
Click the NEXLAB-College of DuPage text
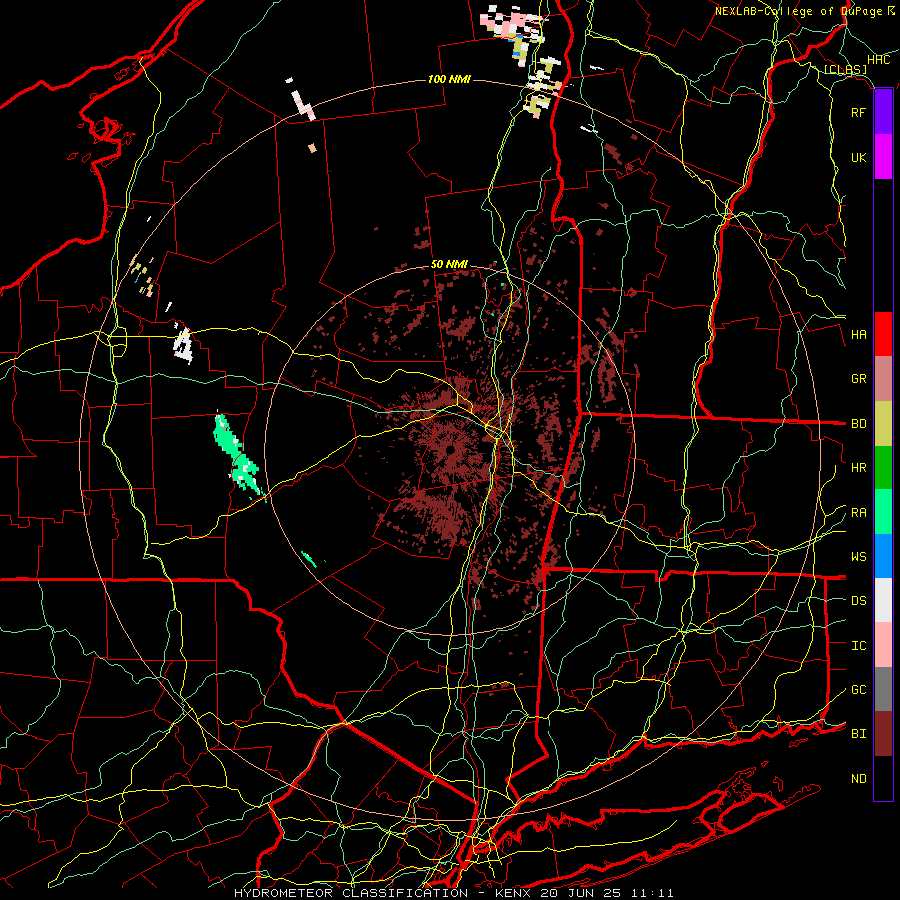(798, 11)
